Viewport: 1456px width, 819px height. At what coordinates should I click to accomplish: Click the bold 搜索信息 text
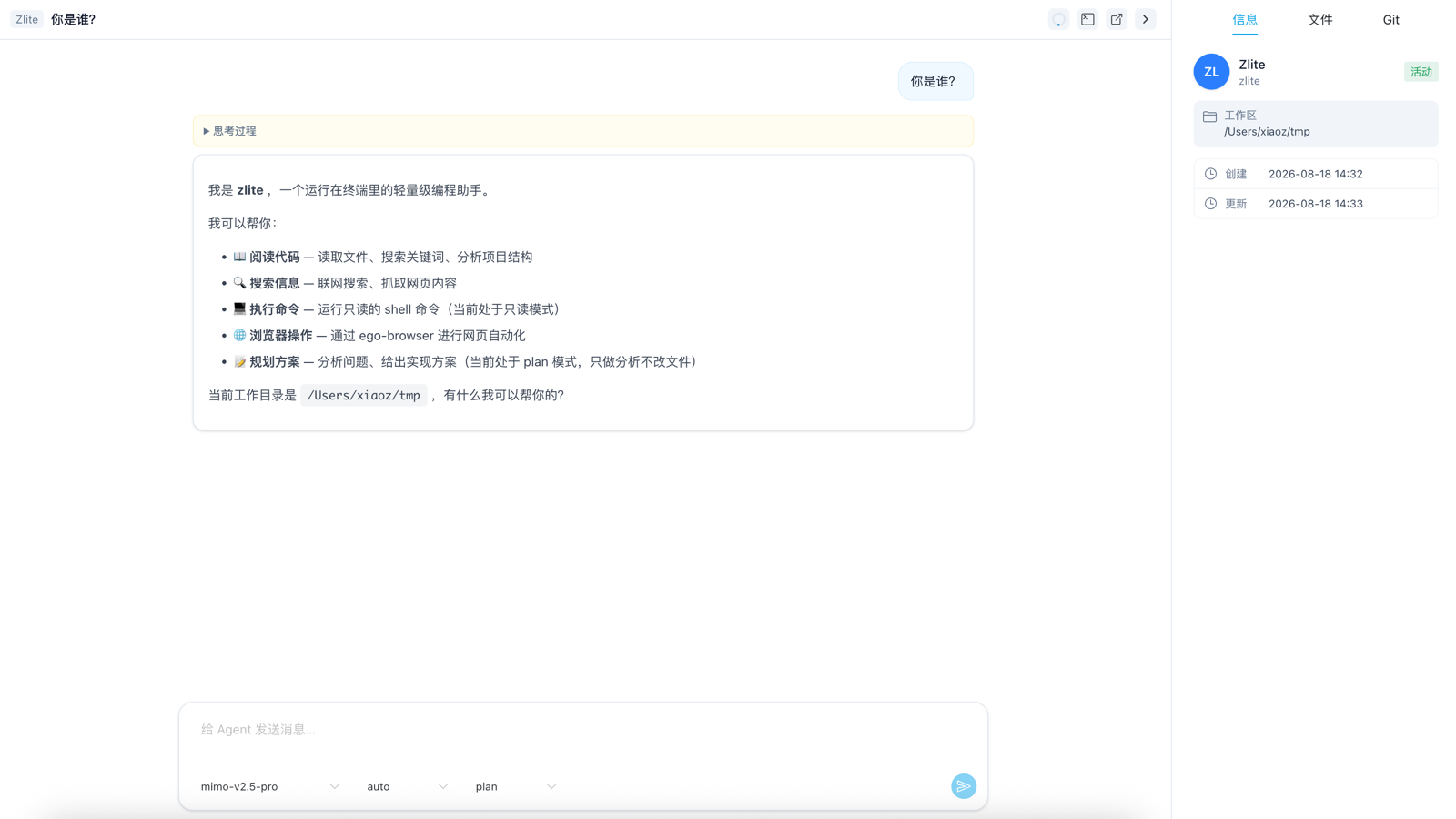click(x=275, y=284)
